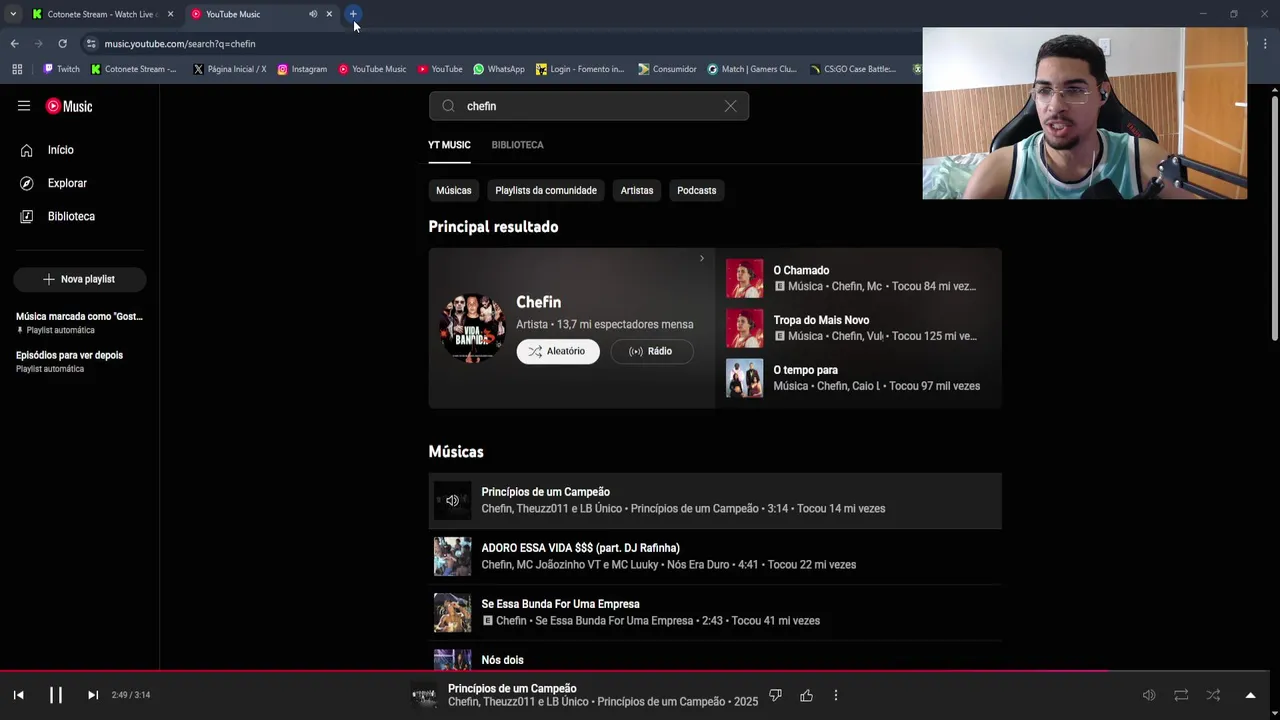The height and width of the screenshot is (720, 1280).
Task: Play Se Essa Bunda For Uma Empresa
Action: [x=560, y=604]
